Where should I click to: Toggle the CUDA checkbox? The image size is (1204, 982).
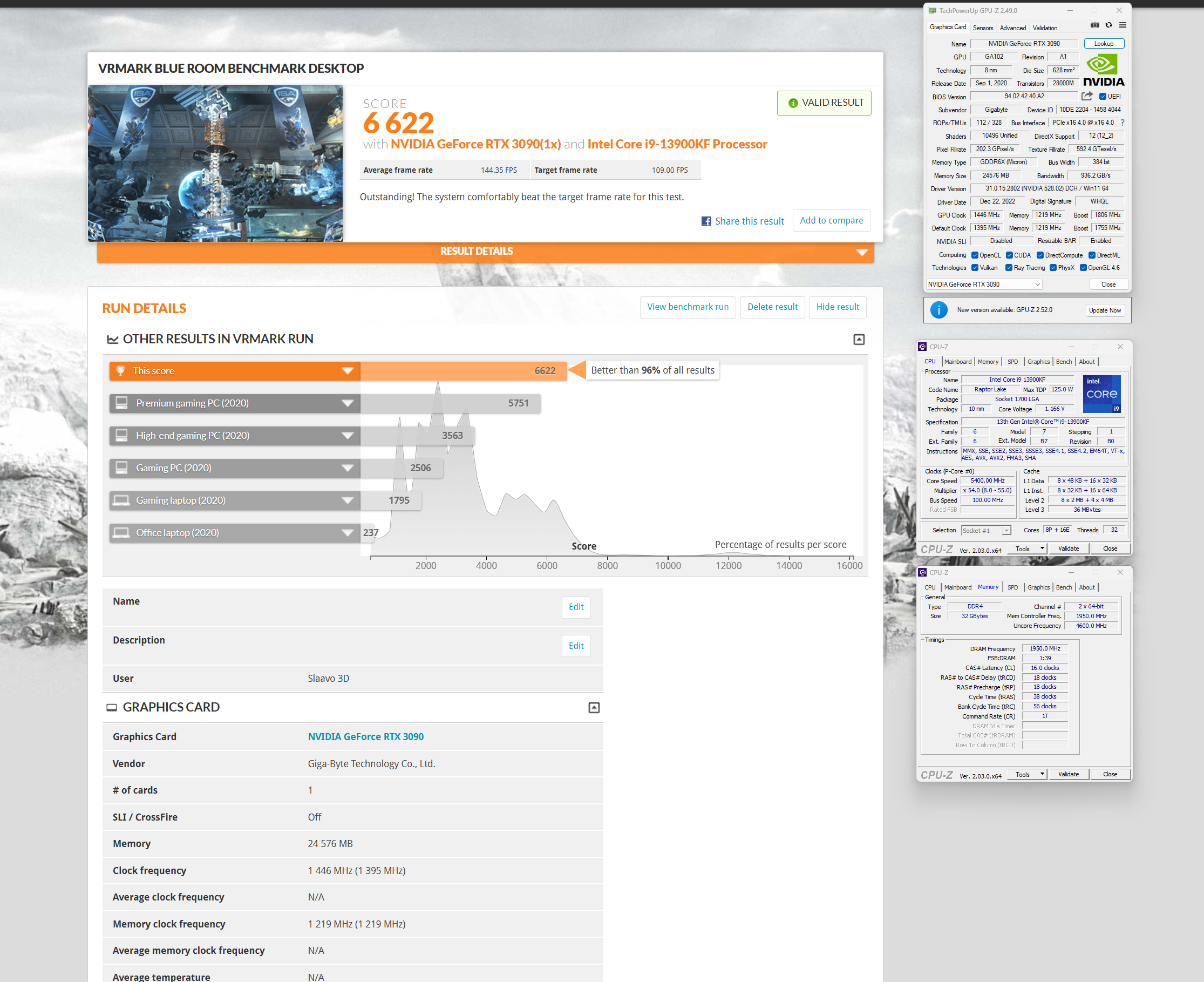click(1009, 255)
